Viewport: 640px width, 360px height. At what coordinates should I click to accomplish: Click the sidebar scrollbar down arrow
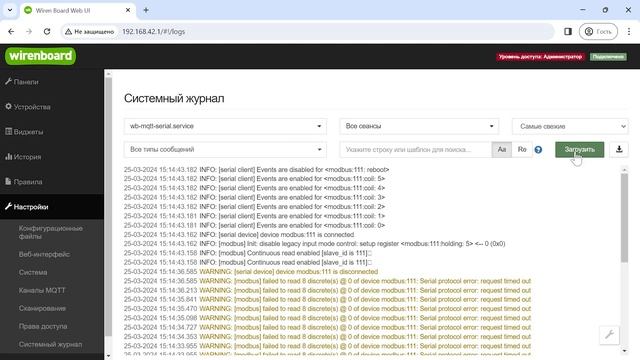(x=108, y=356)
